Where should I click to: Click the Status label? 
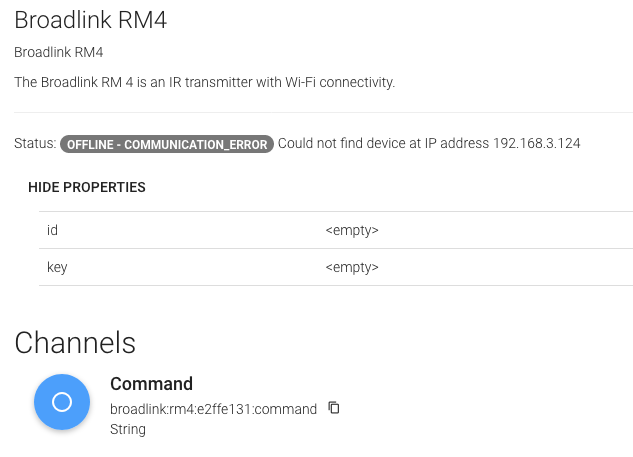tap(35, 144)
